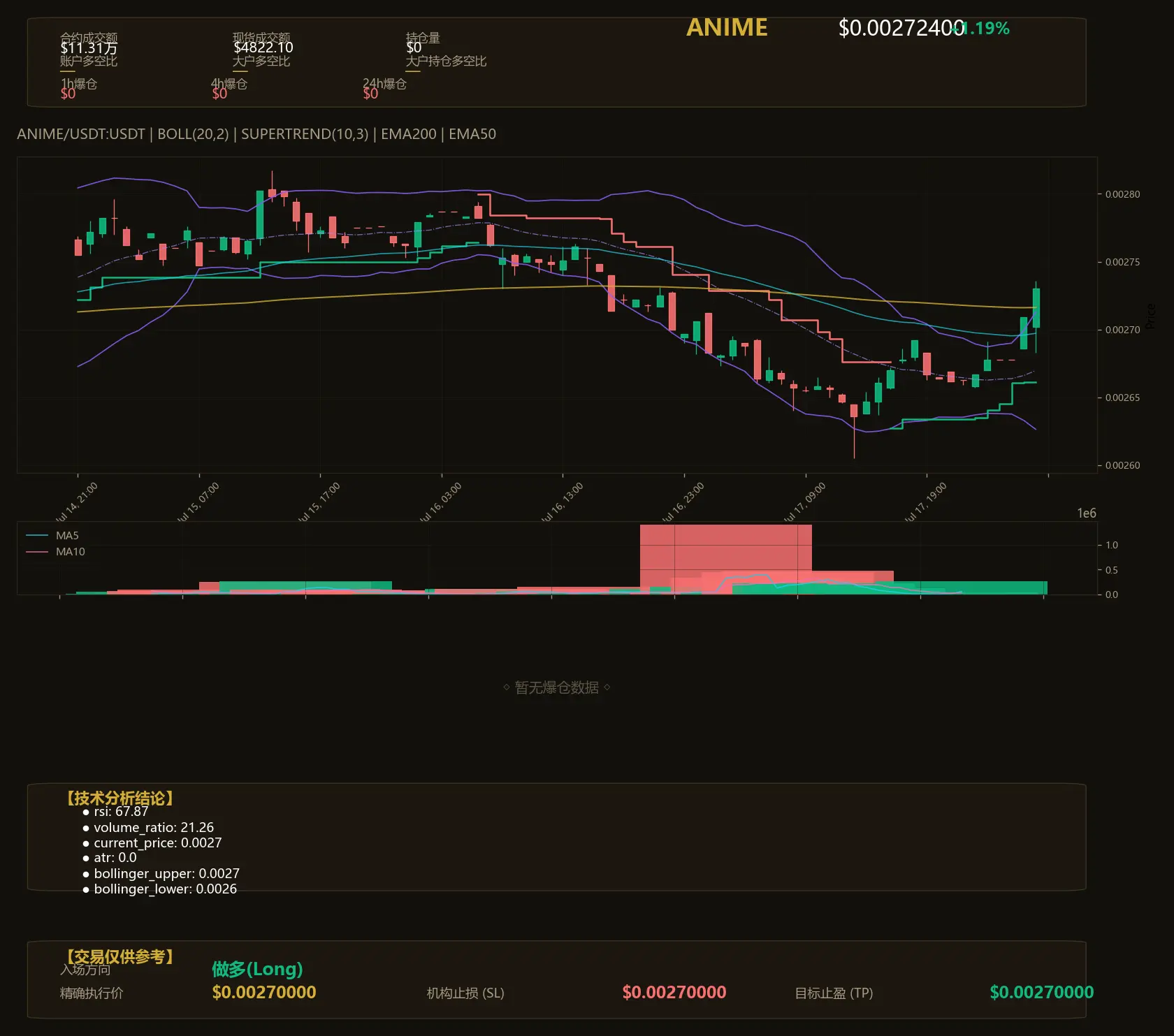Select the 目标止盈 (TP) label
Viewport: 1174px width, 1036px height.
(x=834, y=993)
